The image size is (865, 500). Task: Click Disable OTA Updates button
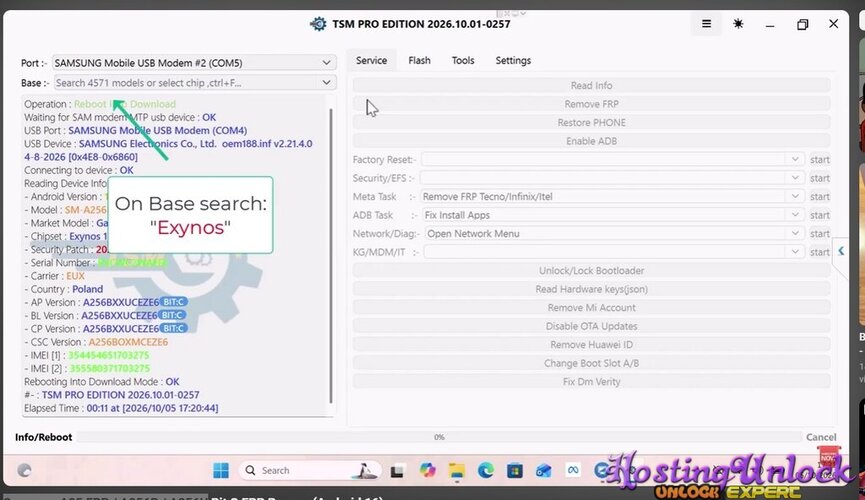[x=591, y=326]
